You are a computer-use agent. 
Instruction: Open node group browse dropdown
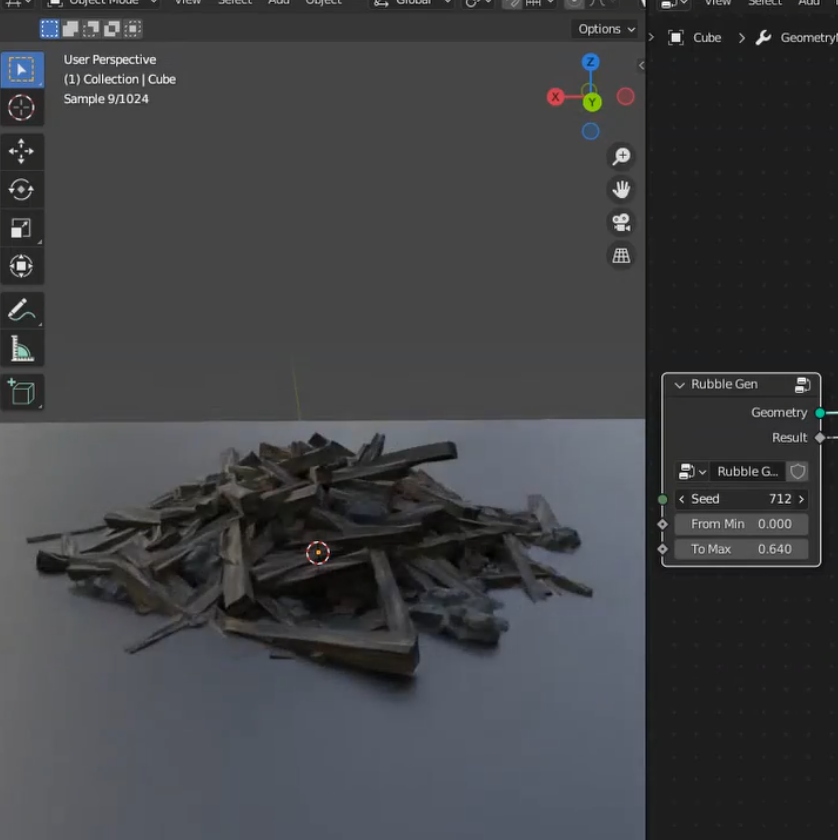coord(692,471)
